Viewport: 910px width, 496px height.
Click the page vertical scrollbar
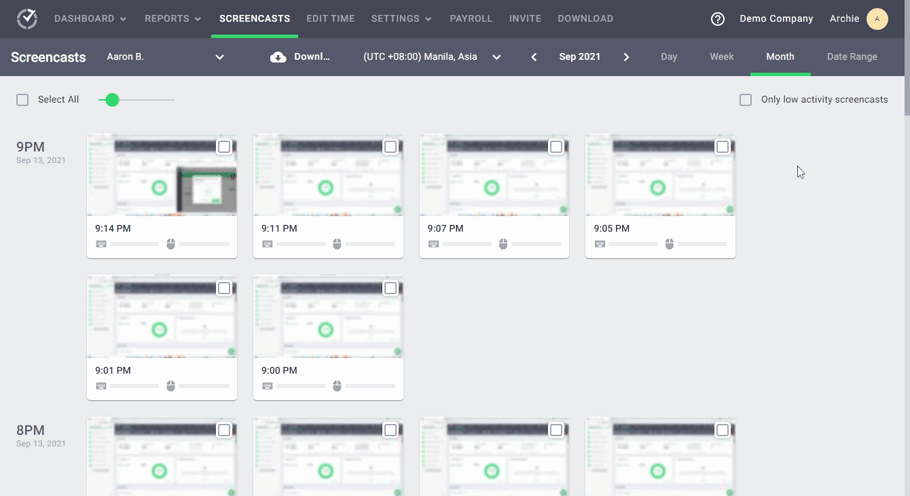click(907, 58)
